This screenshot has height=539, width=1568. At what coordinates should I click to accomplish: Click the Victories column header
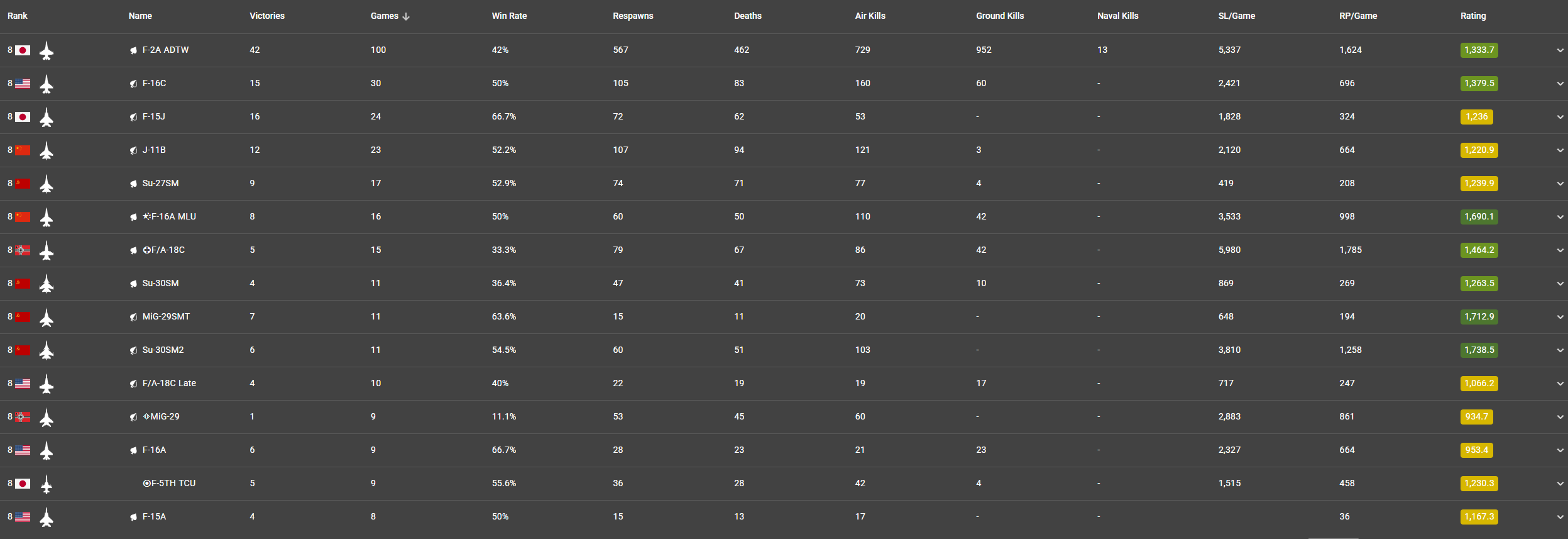(x=267, y=16)
